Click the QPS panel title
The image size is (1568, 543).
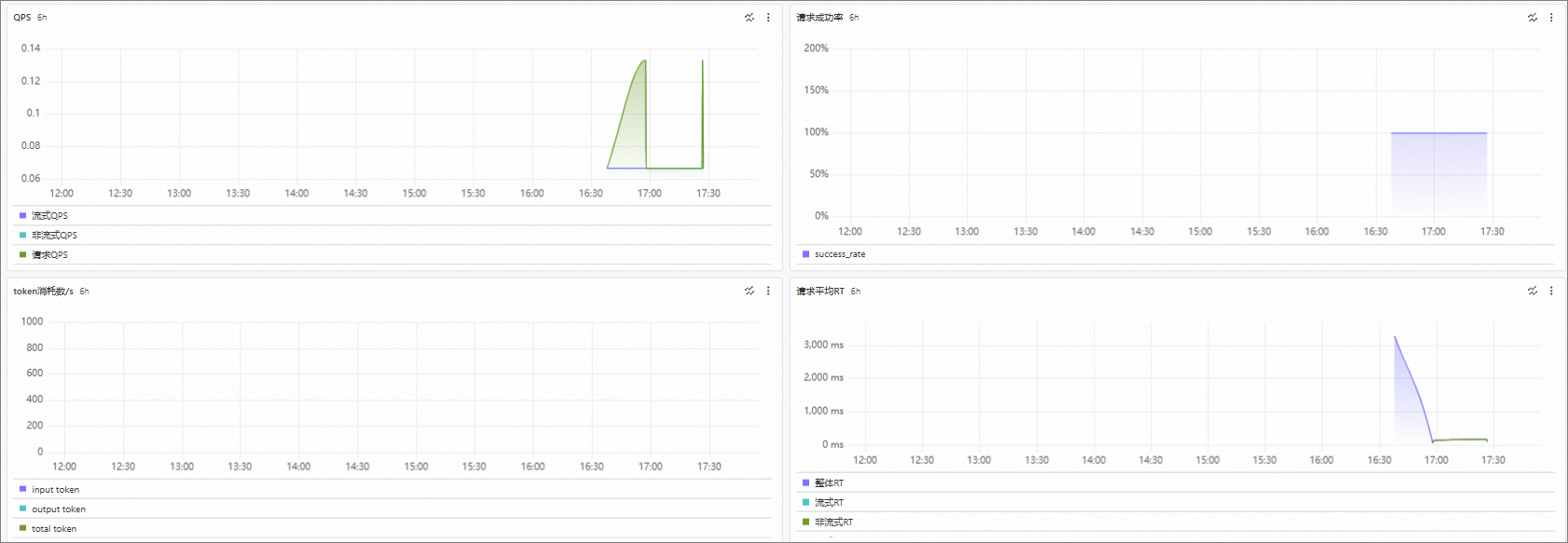point(22,18)
